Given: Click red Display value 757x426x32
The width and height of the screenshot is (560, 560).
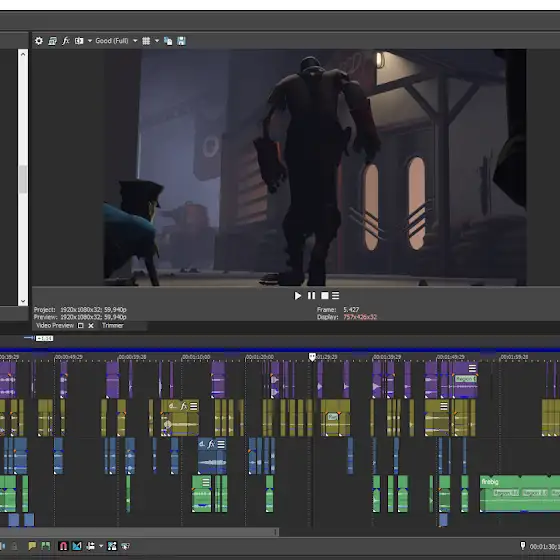Looking at the screenshot, I should pyautogui.click(x=360, y=317).
